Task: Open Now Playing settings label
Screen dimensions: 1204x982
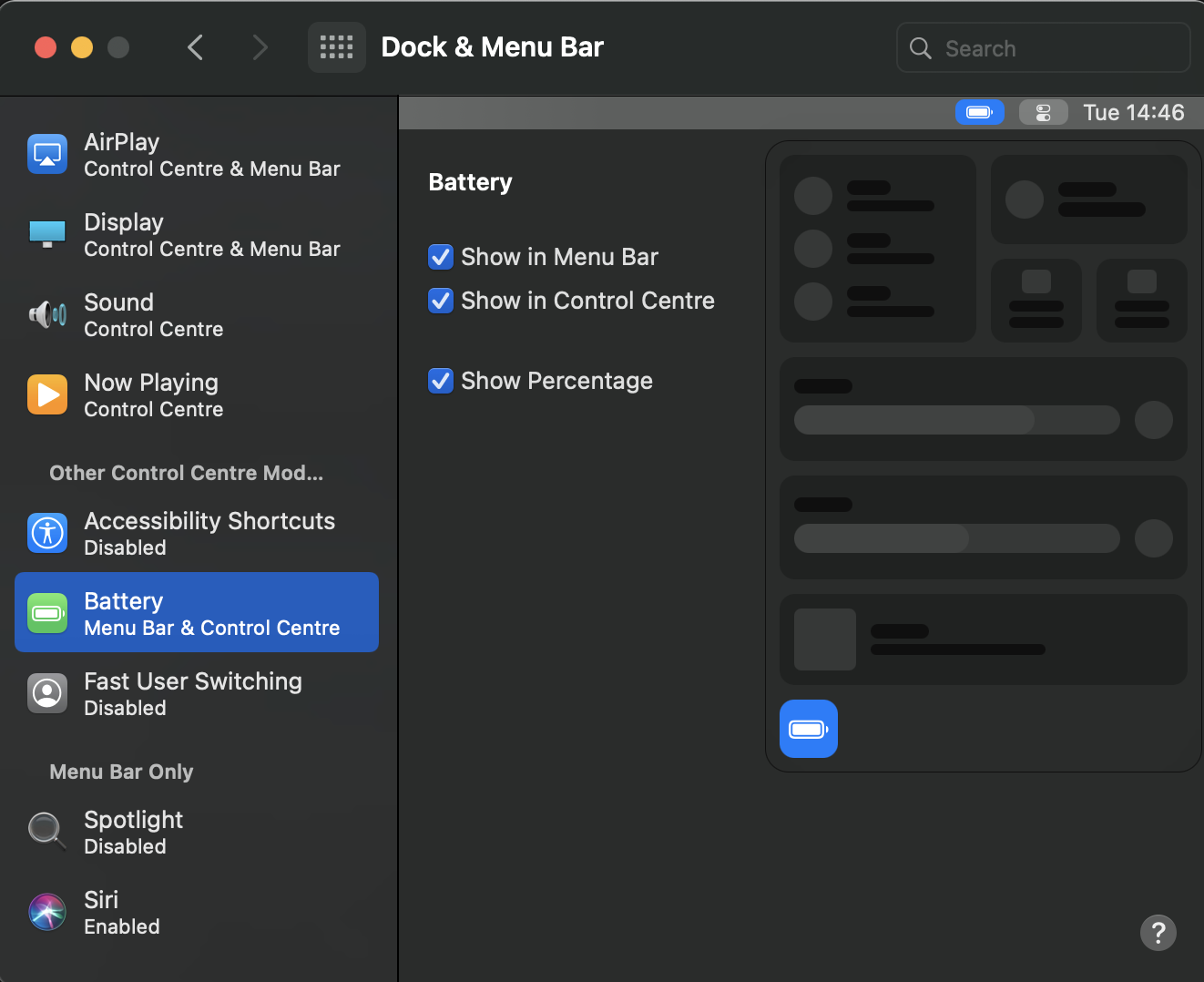Action: coord(154,395)
